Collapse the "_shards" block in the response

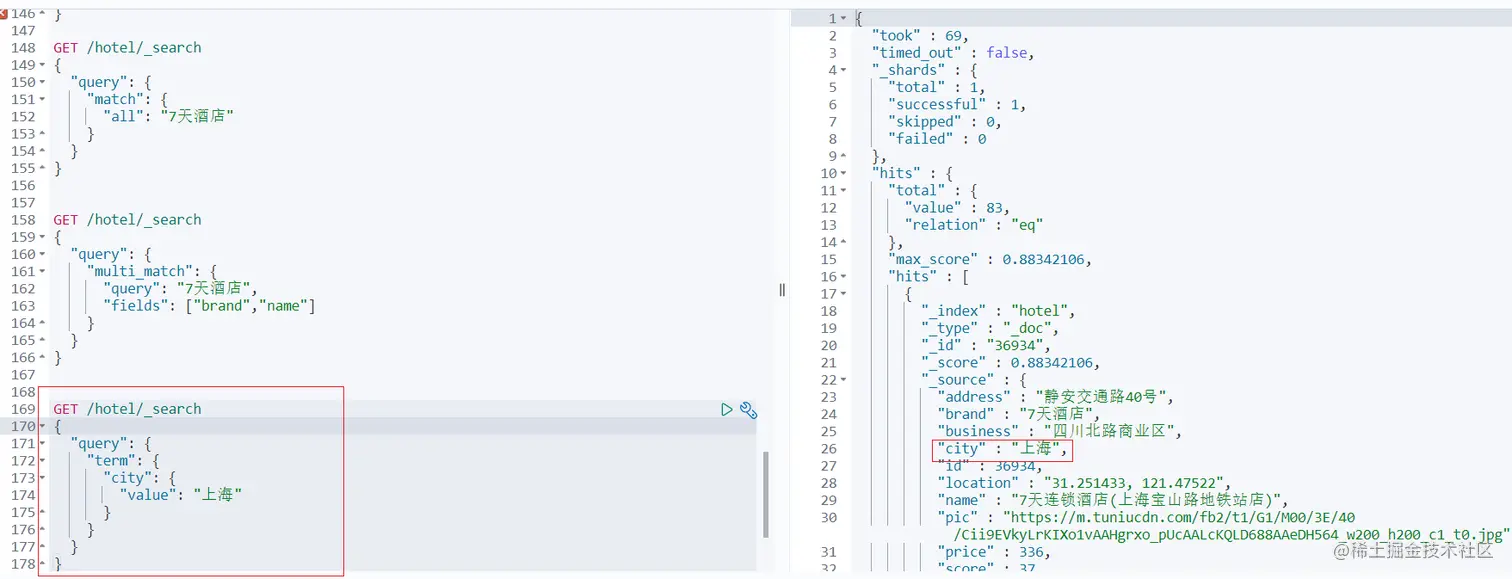(x=844, y=70)
